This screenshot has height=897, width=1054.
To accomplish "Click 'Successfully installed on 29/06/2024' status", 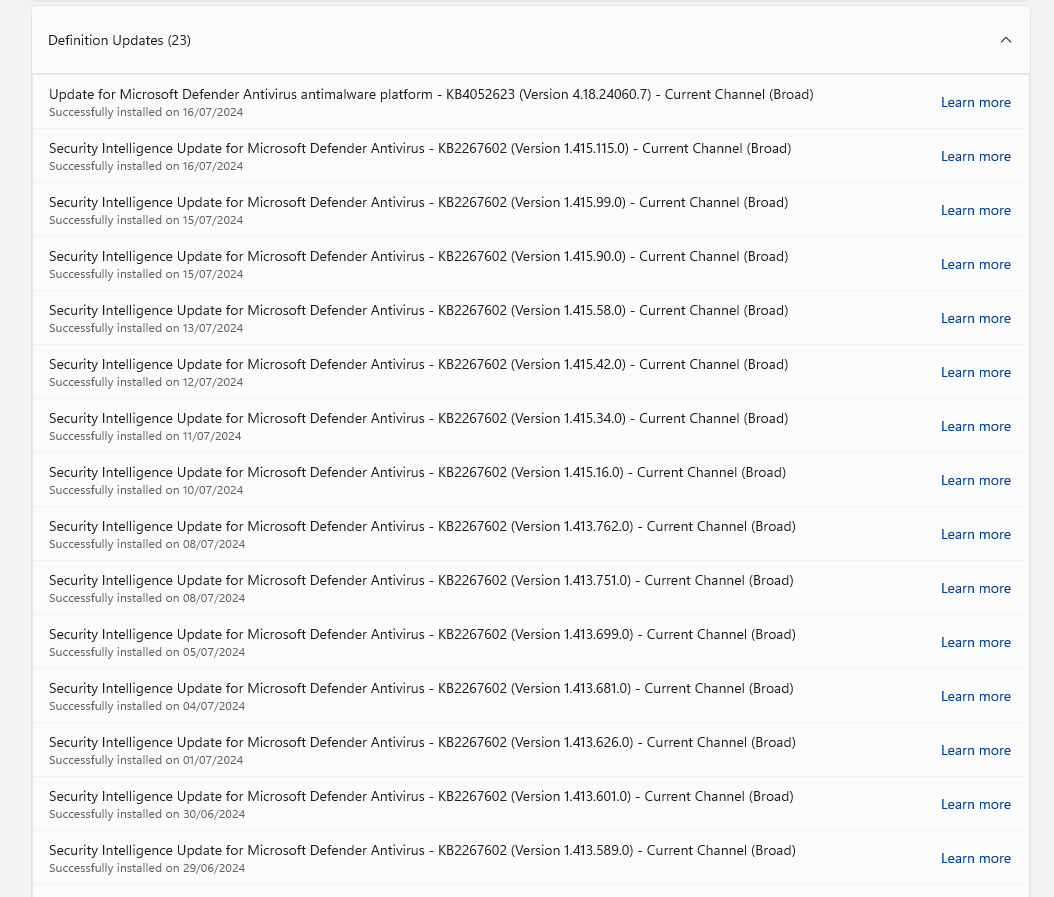I will 147,868.
